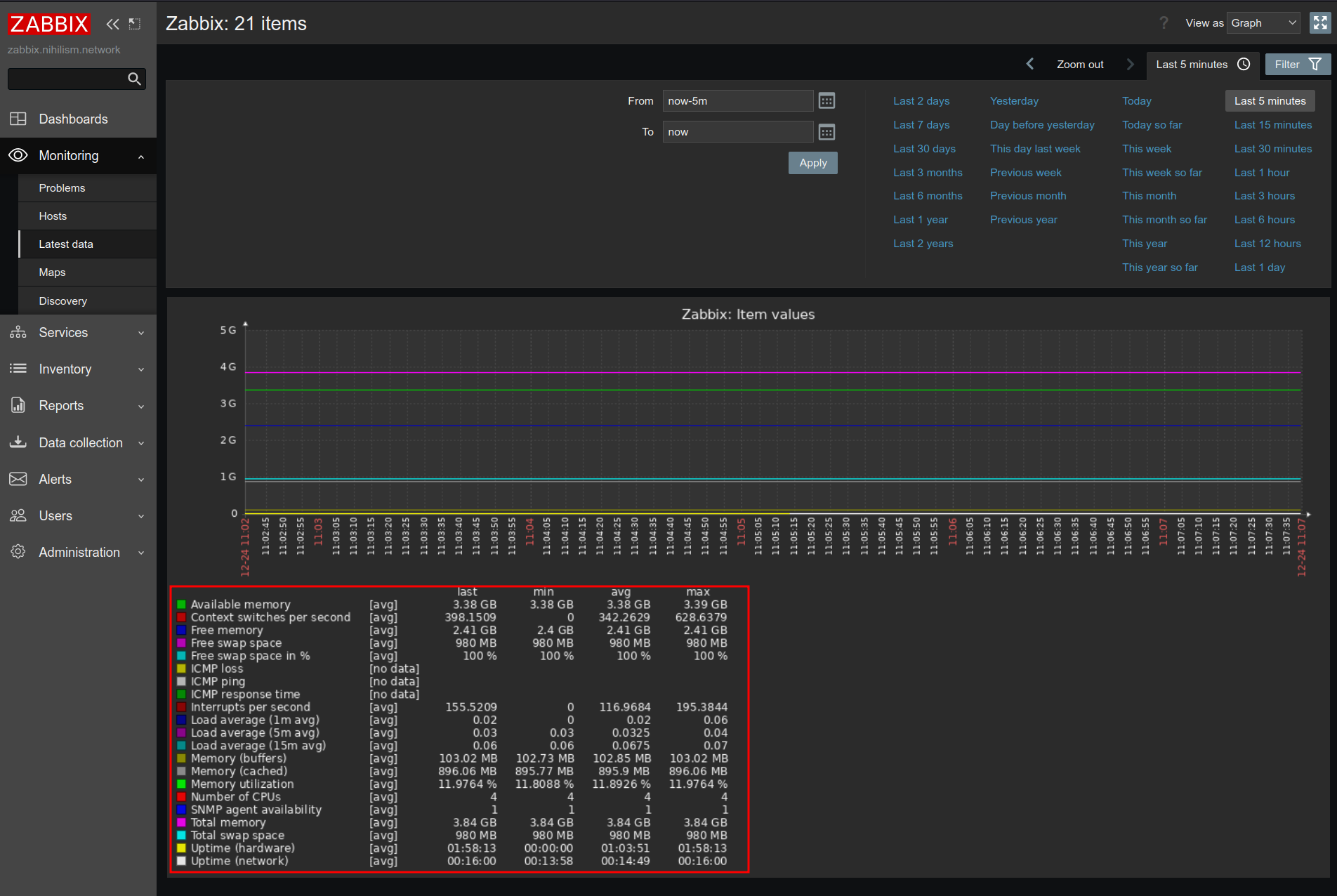1337x896 pixels.
Task: Click the Available memory green legend swatch
Action: click(181, 605)
